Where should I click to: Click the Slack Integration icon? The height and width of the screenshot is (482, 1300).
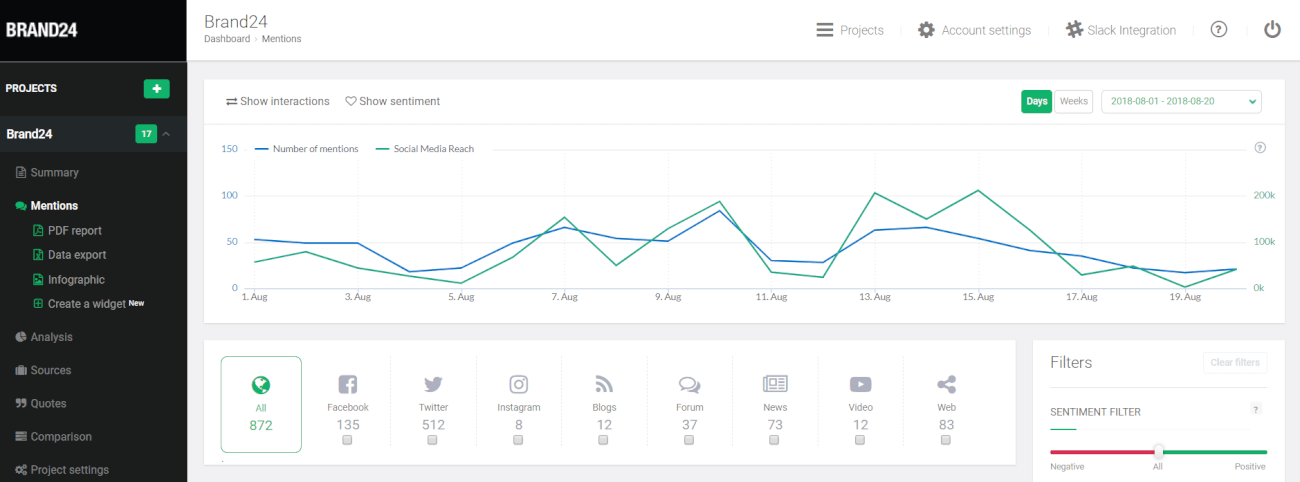[1074, 30]
